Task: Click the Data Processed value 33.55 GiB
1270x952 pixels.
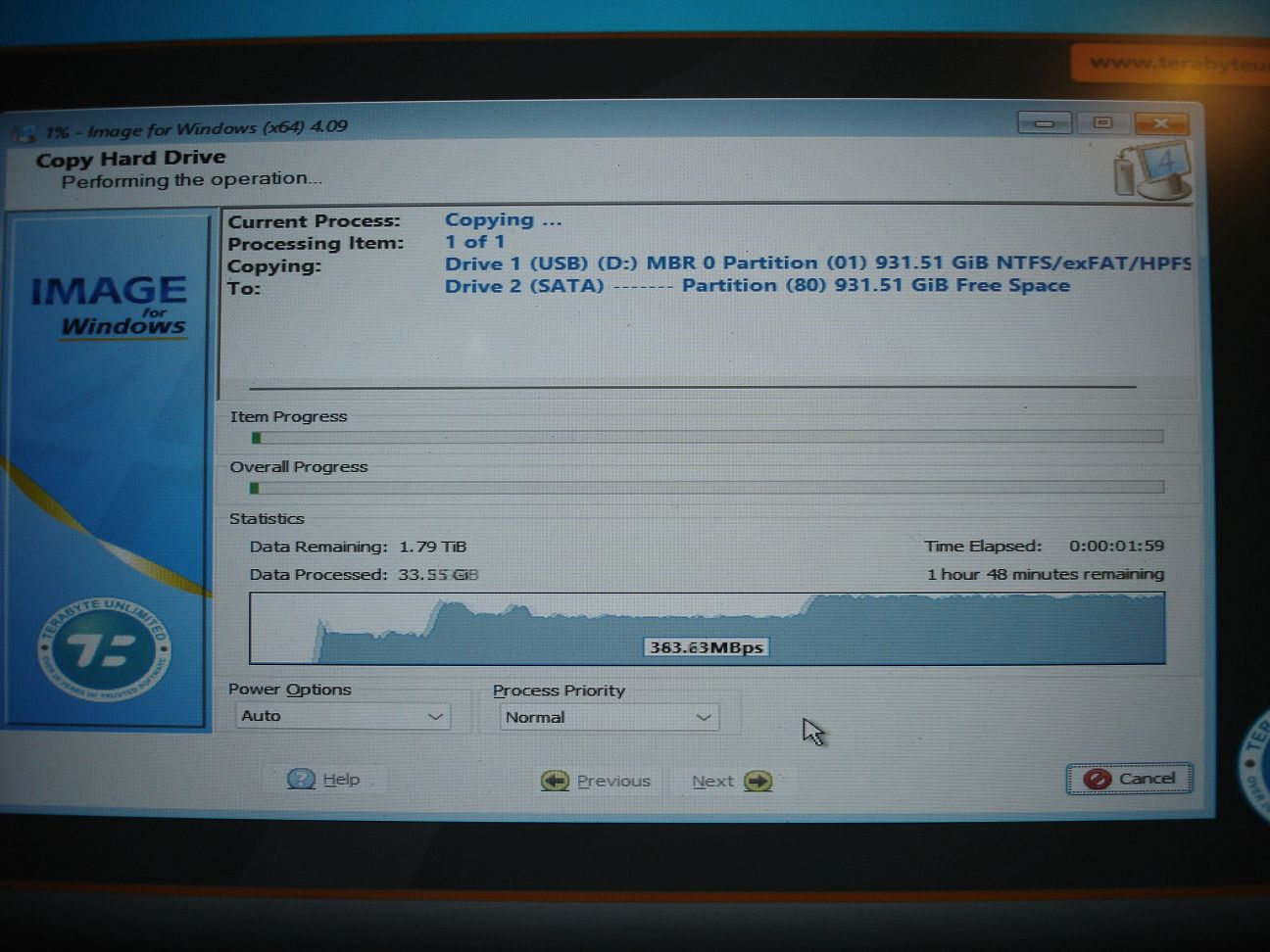Action: [x=438, y=574]
